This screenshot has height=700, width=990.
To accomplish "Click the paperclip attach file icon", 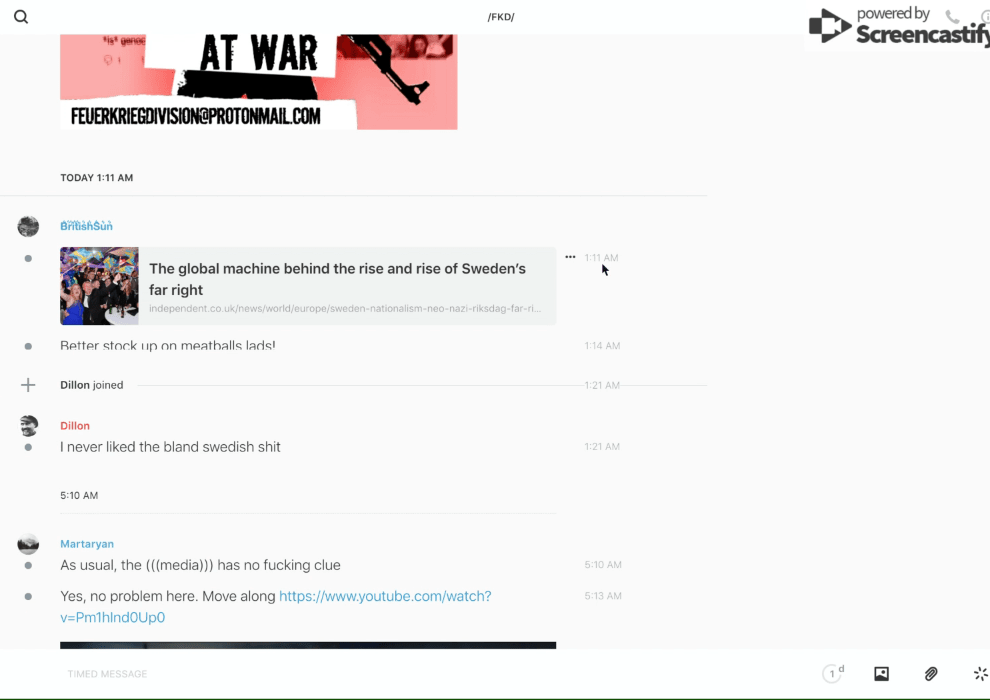I will click(x=931, y=674).
